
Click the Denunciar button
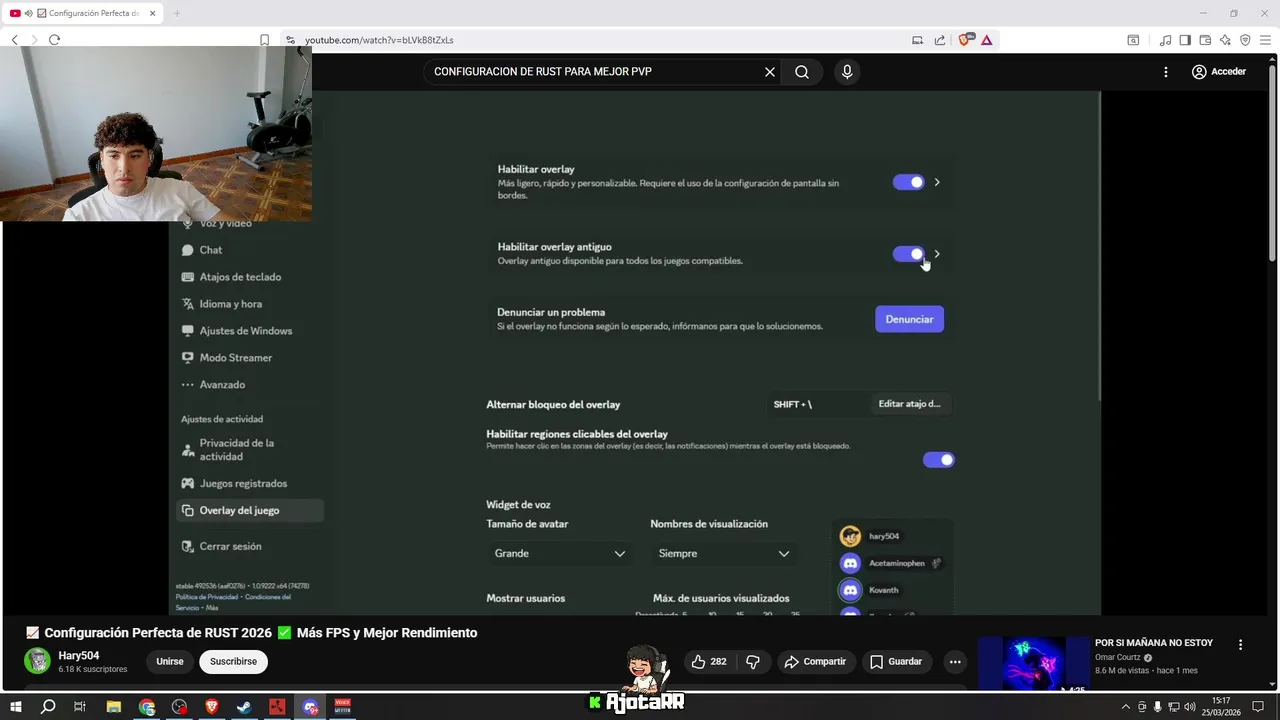909,319
